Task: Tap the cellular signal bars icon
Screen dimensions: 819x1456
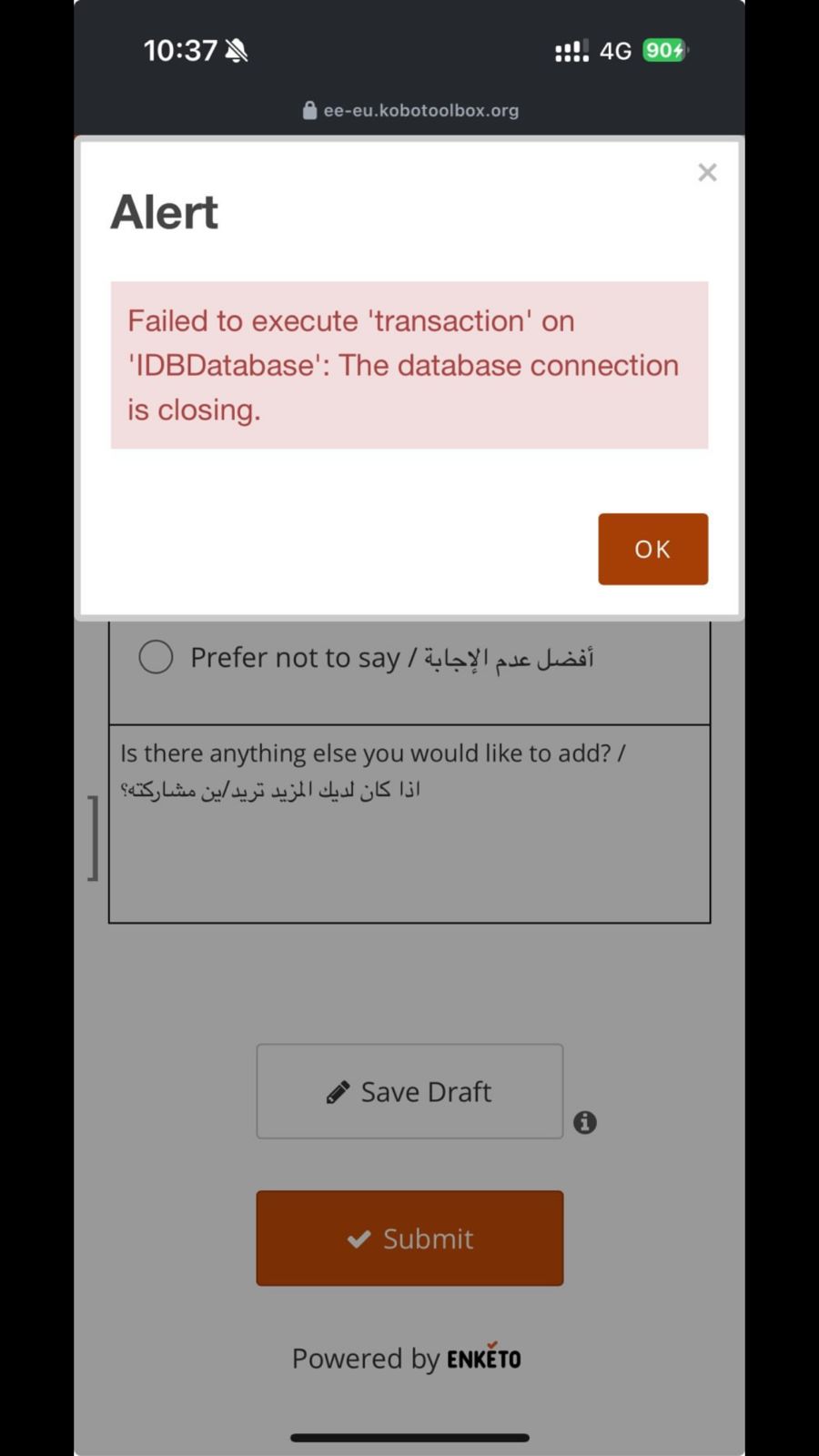Action: point(571,51)
